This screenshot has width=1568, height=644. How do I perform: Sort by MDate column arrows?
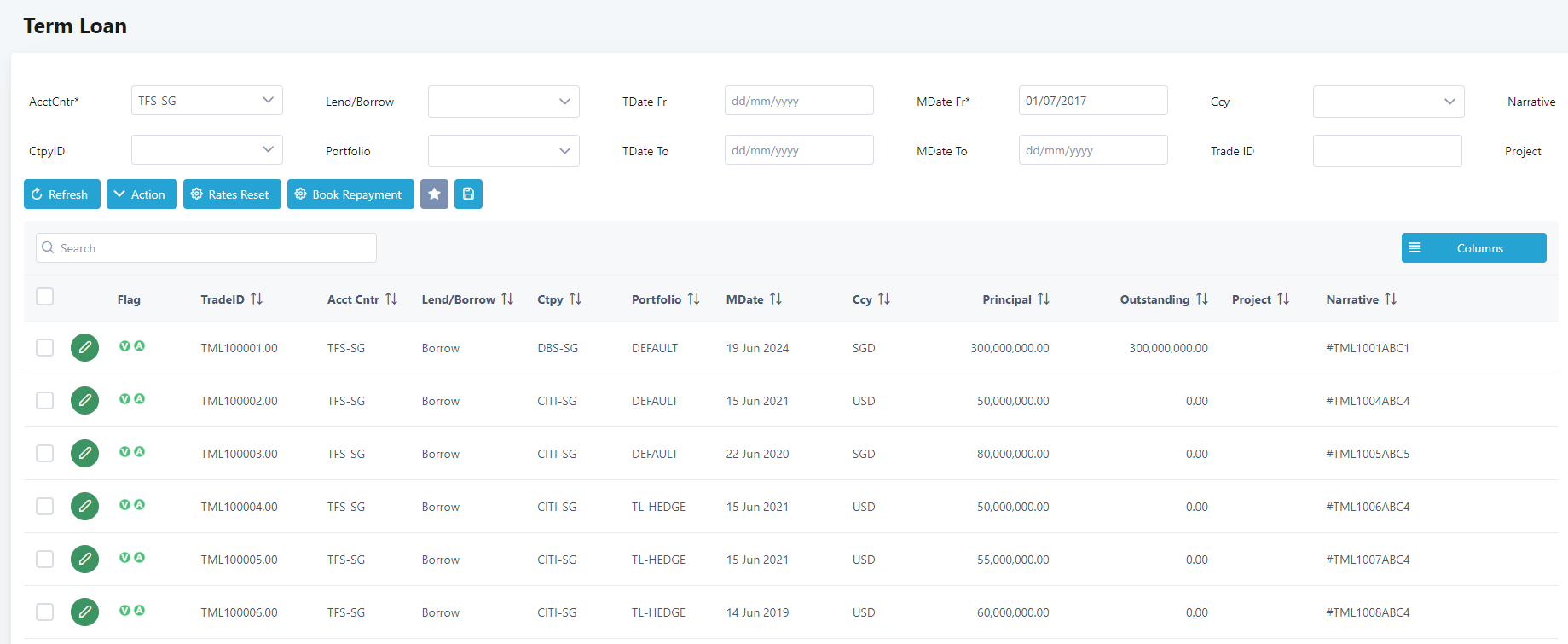point(776,299)
